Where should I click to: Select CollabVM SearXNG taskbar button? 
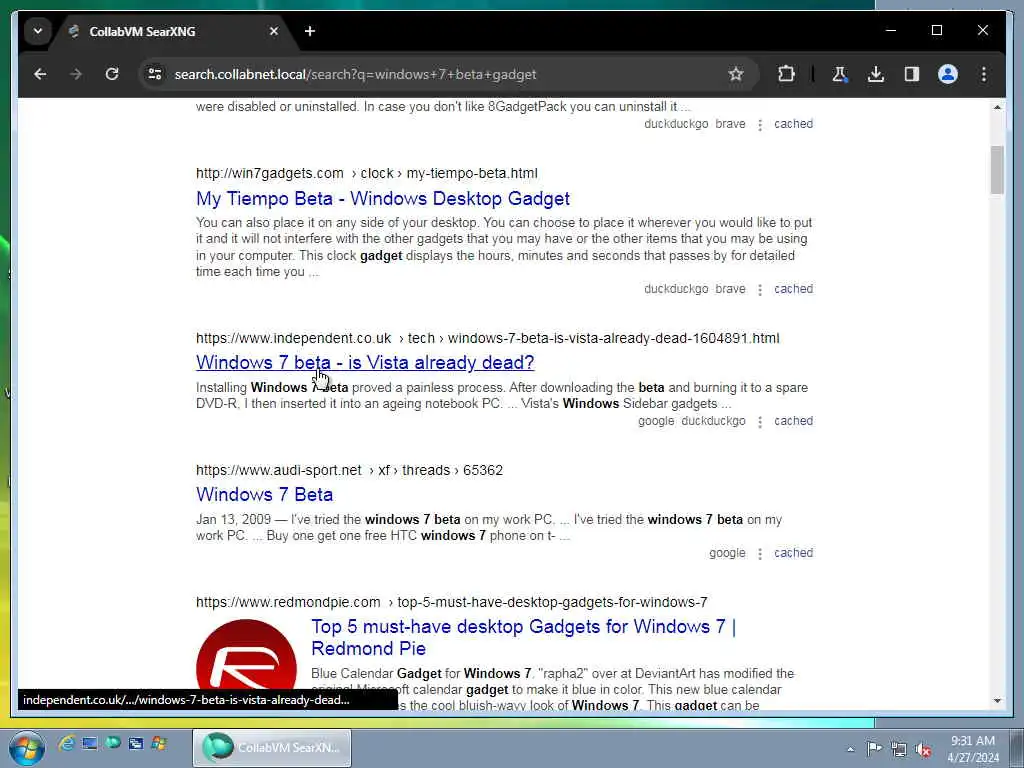(272, 748)
